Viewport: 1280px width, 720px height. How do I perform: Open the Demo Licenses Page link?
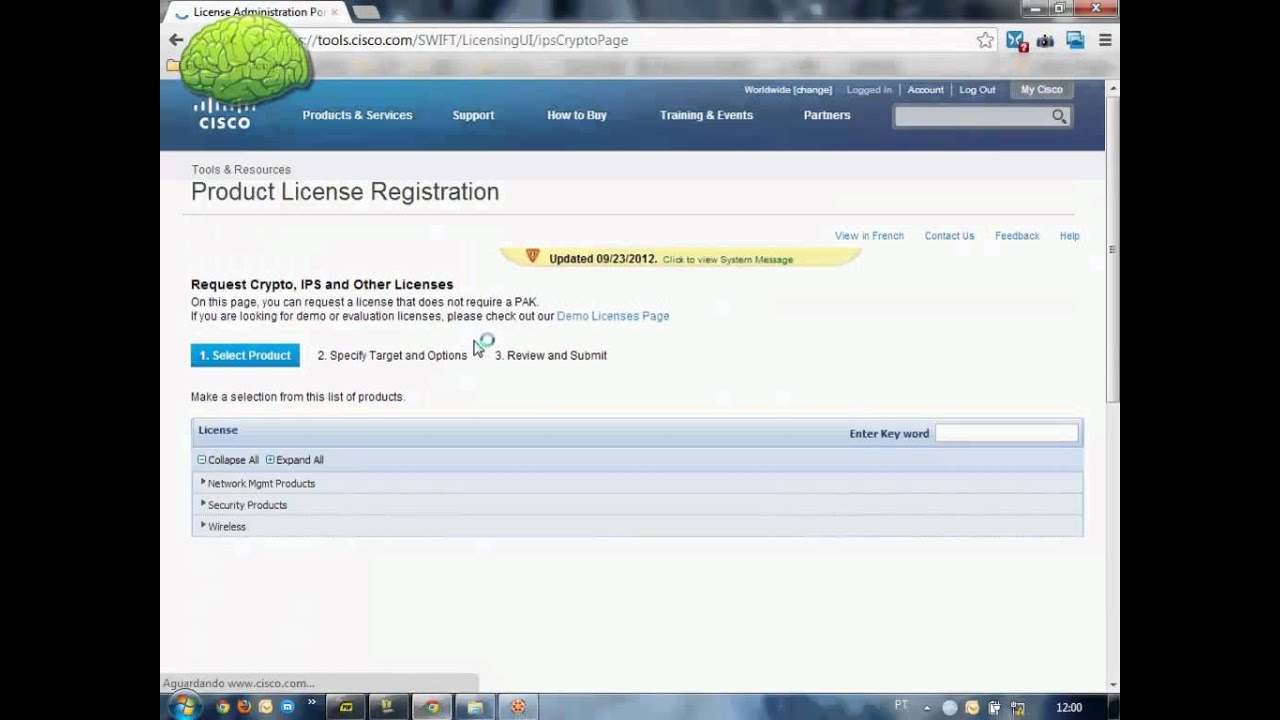(613, 316)
